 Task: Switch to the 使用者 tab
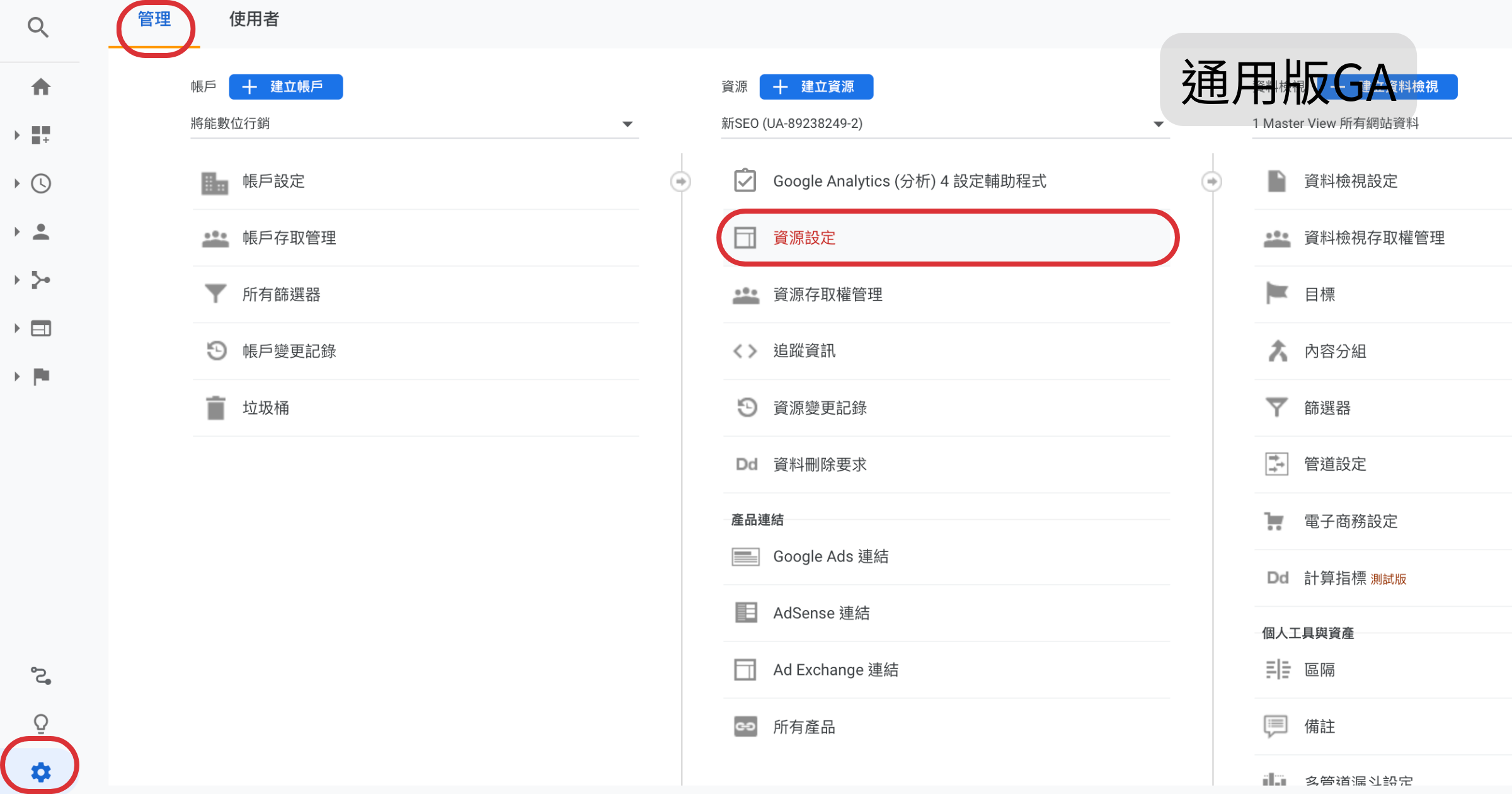tap(254, 20)
